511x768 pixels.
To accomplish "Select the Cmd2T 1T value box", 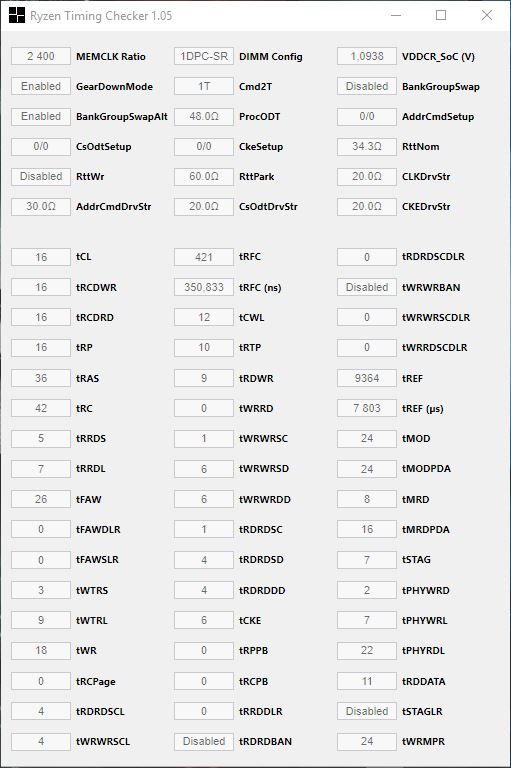I will tap(204, 86).
